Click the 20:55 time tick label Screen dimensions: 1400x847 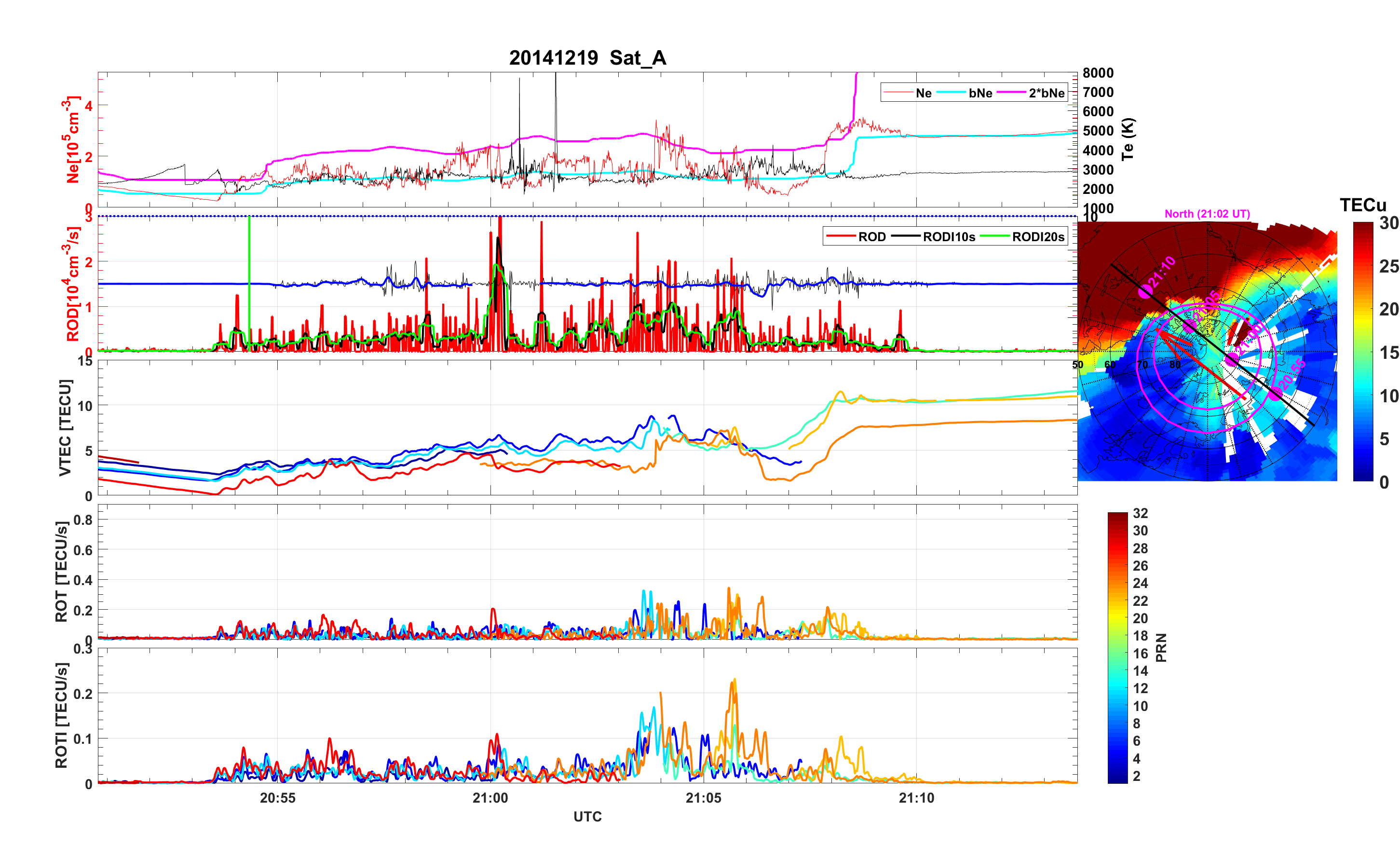coord(277,797)
